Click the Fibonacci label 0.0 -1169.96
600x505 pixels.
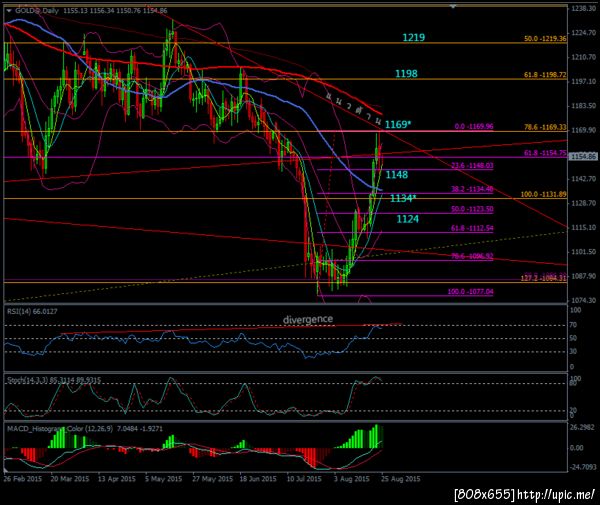click(x=474, y=126)
